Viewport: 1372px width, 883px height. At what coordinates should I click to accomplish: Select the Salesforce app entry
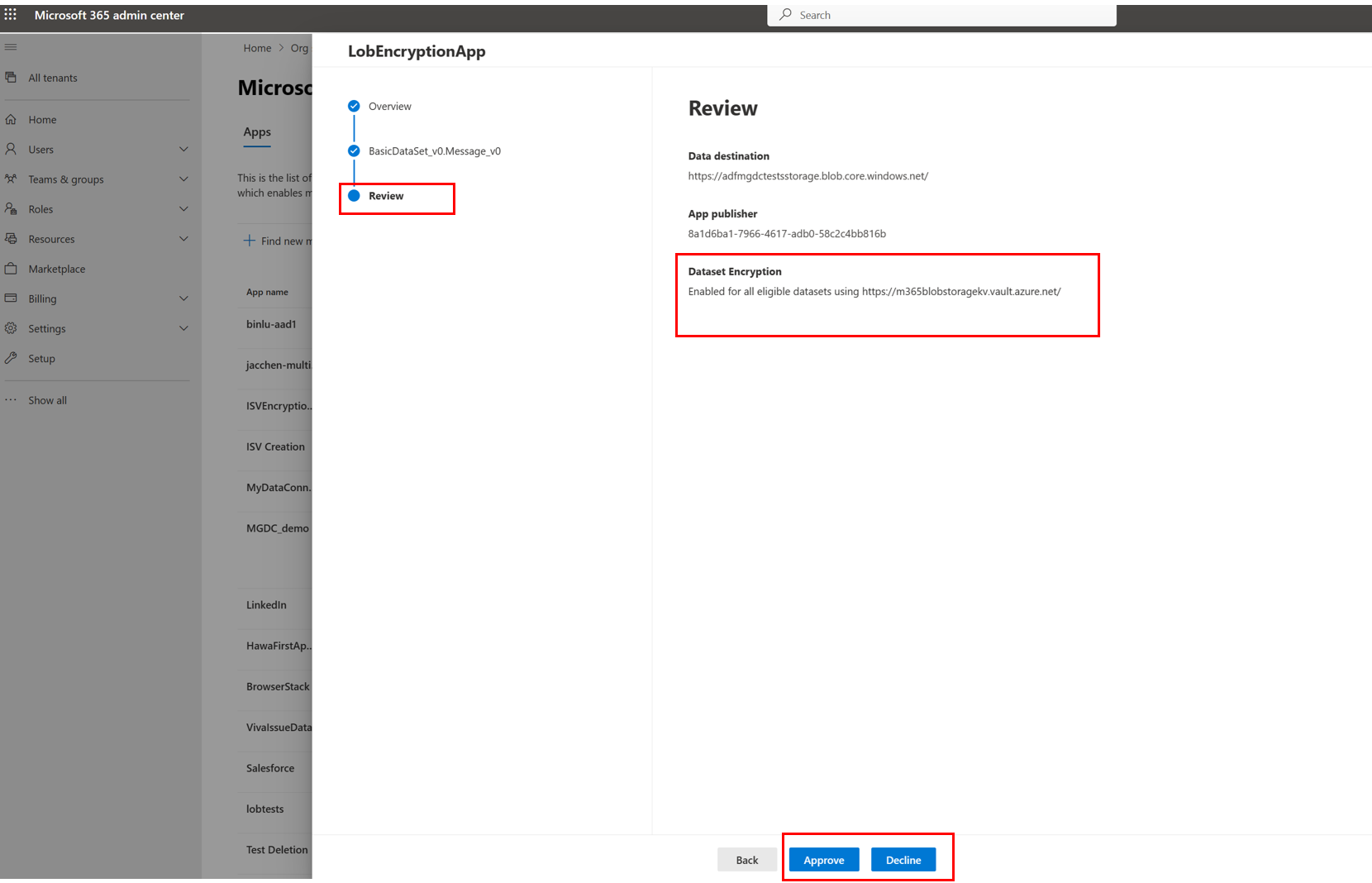[270, 768]
